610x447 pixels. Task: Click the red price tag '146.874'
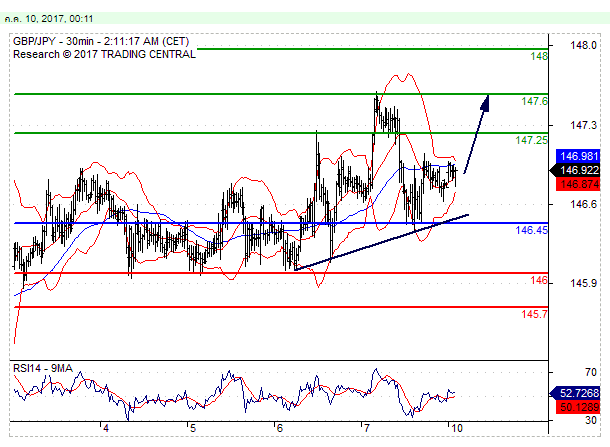coord(578,184)
